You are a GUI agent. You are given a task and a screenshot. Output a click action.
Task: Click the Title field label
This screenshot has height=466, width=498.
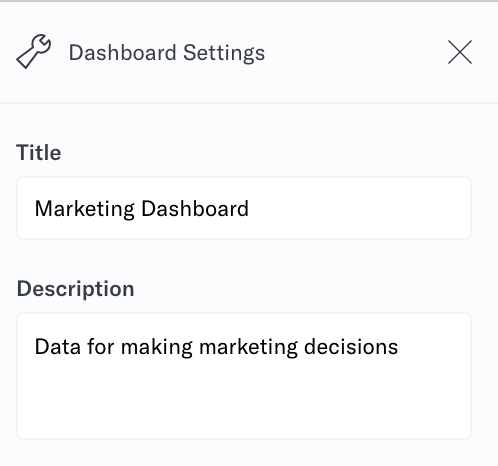39,153
